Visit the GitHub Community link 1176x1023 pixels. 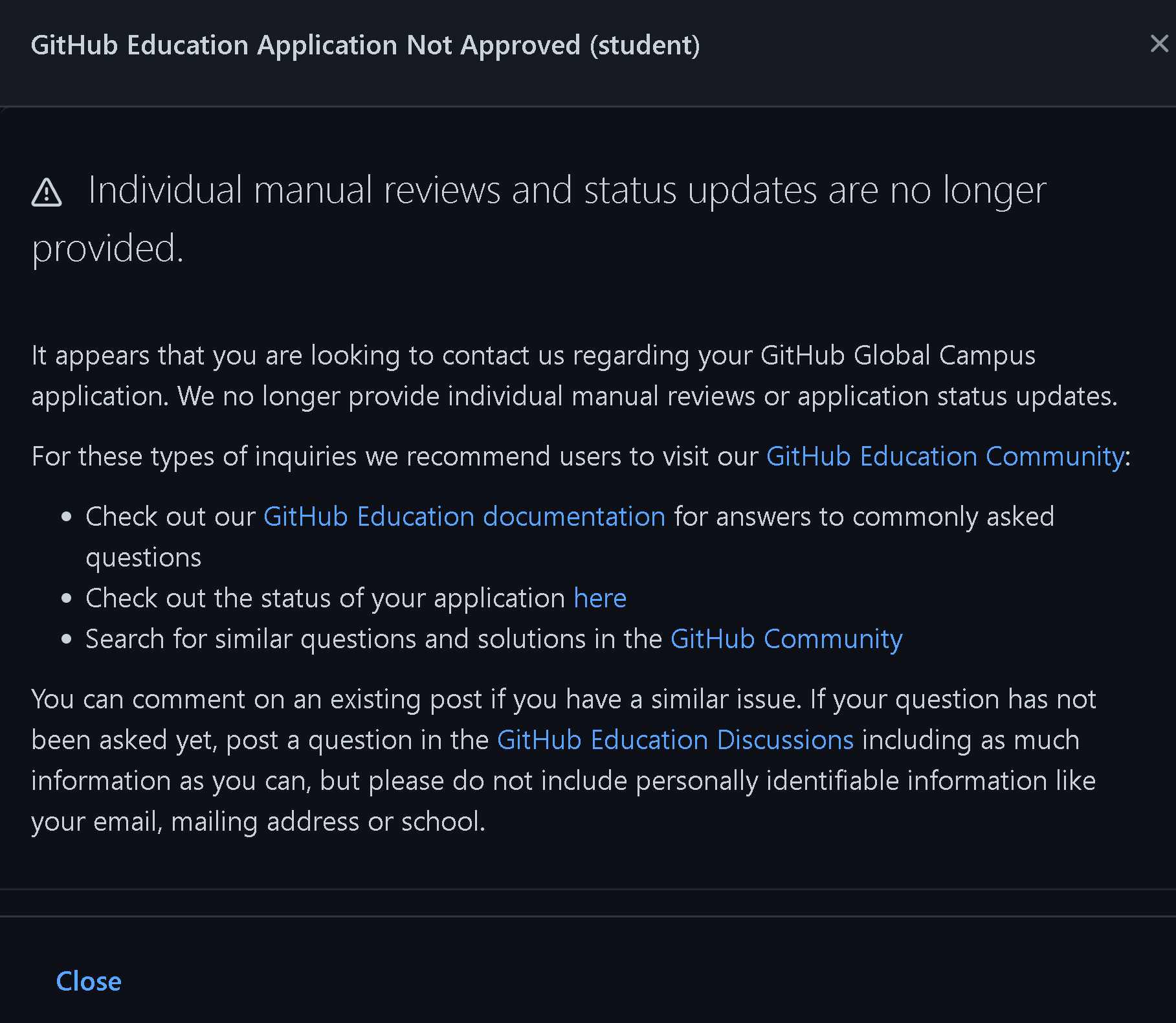(786, 638)
